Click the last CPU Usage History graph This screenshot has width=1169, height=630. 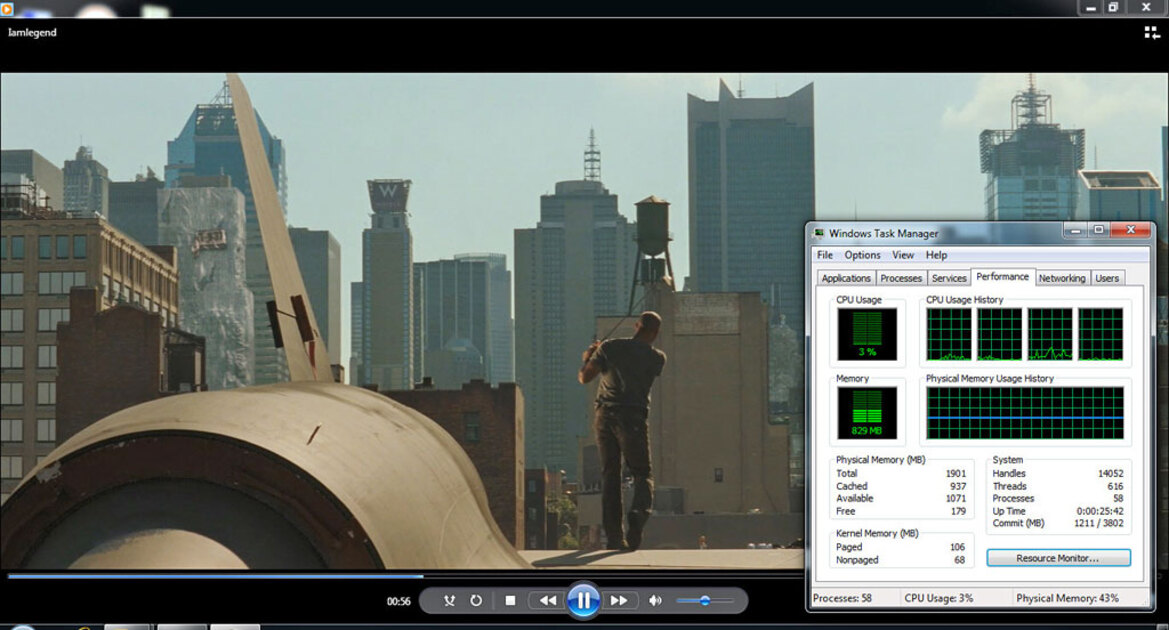point(1100,334)
